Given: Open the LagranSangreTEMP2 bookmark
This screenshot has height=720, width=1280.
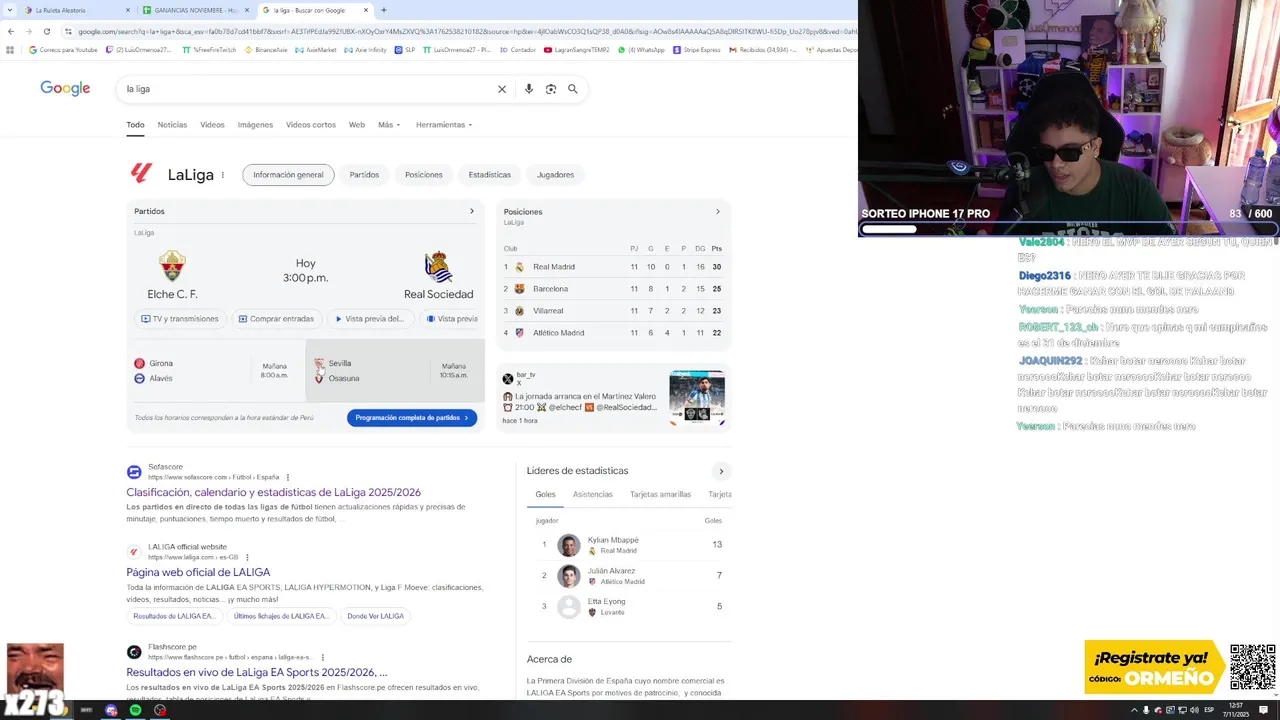Looking at the screenshot, I should point(578,49).
